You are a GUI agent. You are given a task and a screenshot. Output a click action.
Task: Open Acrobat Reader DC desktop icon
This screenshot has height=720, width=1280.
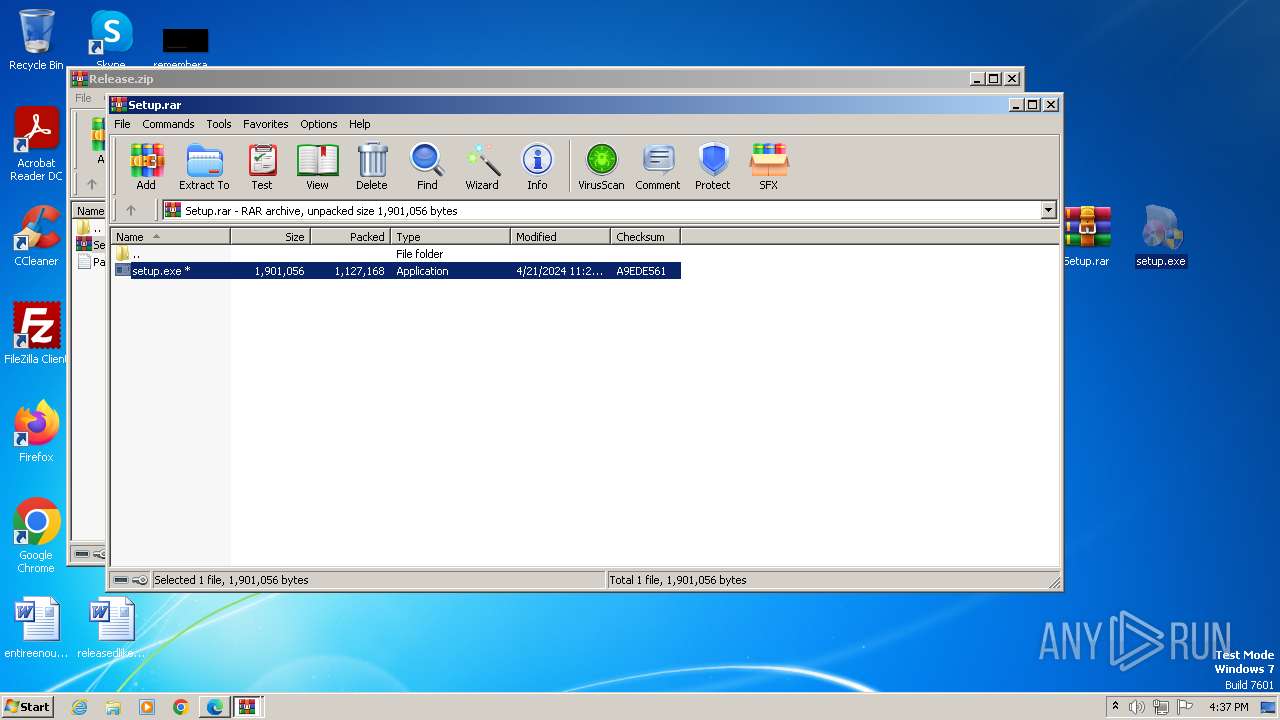(x=36, y=145)
